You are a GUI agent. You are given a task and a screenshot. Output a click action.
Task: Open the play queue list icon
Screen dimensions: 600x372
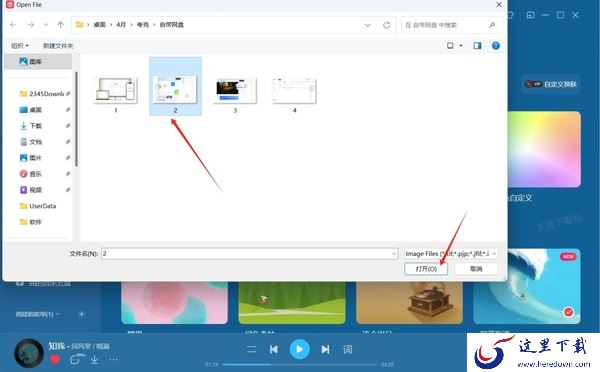point(251,349)
